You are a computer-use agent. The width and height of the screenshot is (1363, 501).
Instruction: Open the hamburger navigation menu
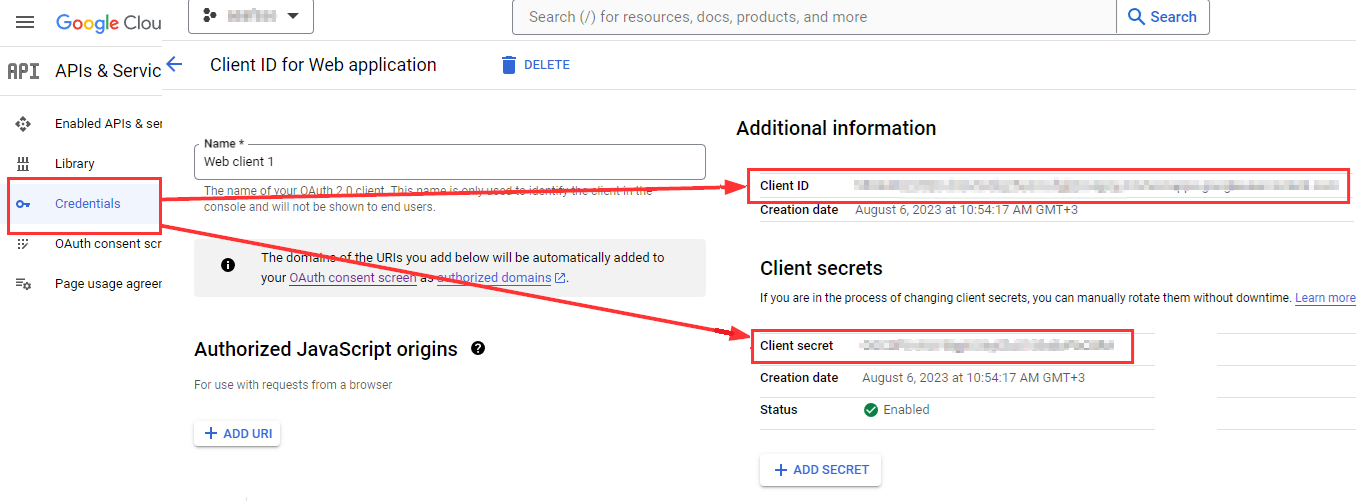pos(25,22)
